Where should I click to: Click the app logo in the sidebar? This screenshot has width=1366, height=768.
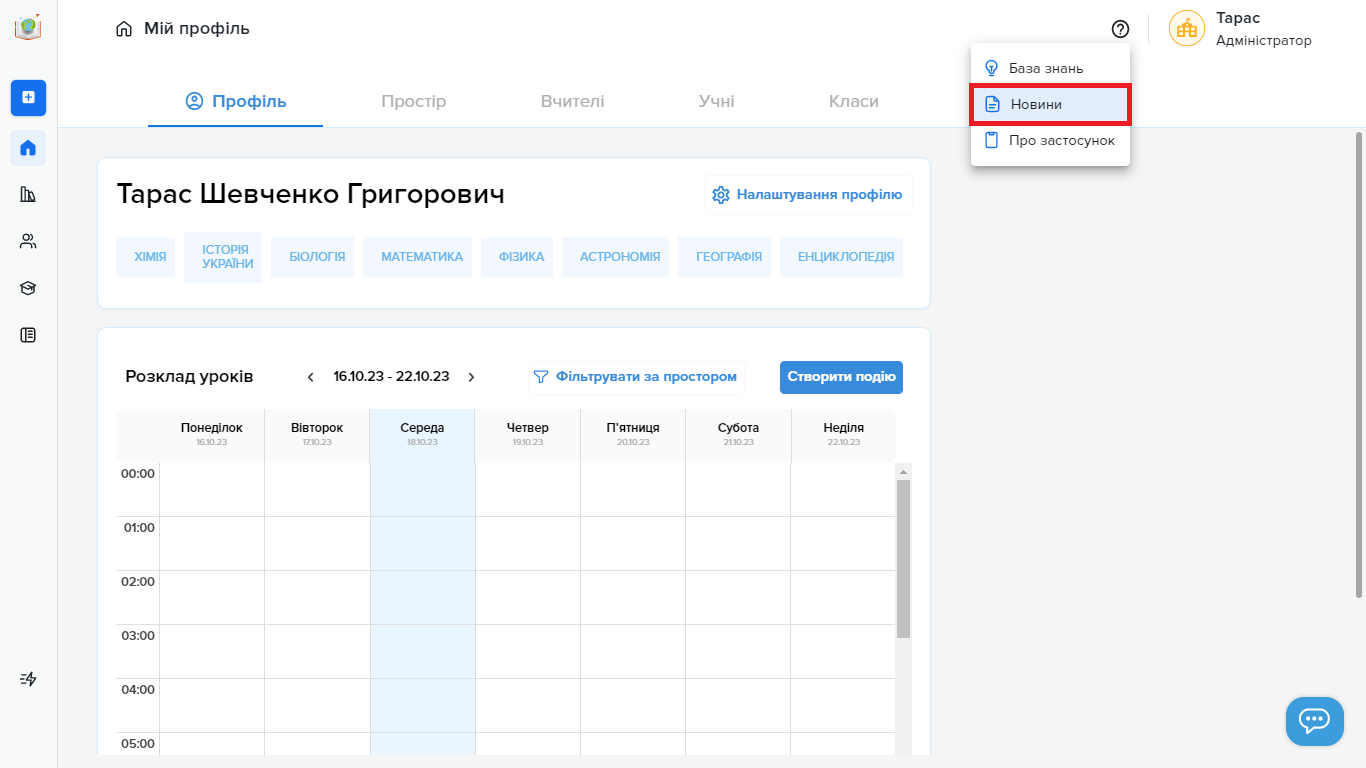pyautogui.click(x=28, y=28)
